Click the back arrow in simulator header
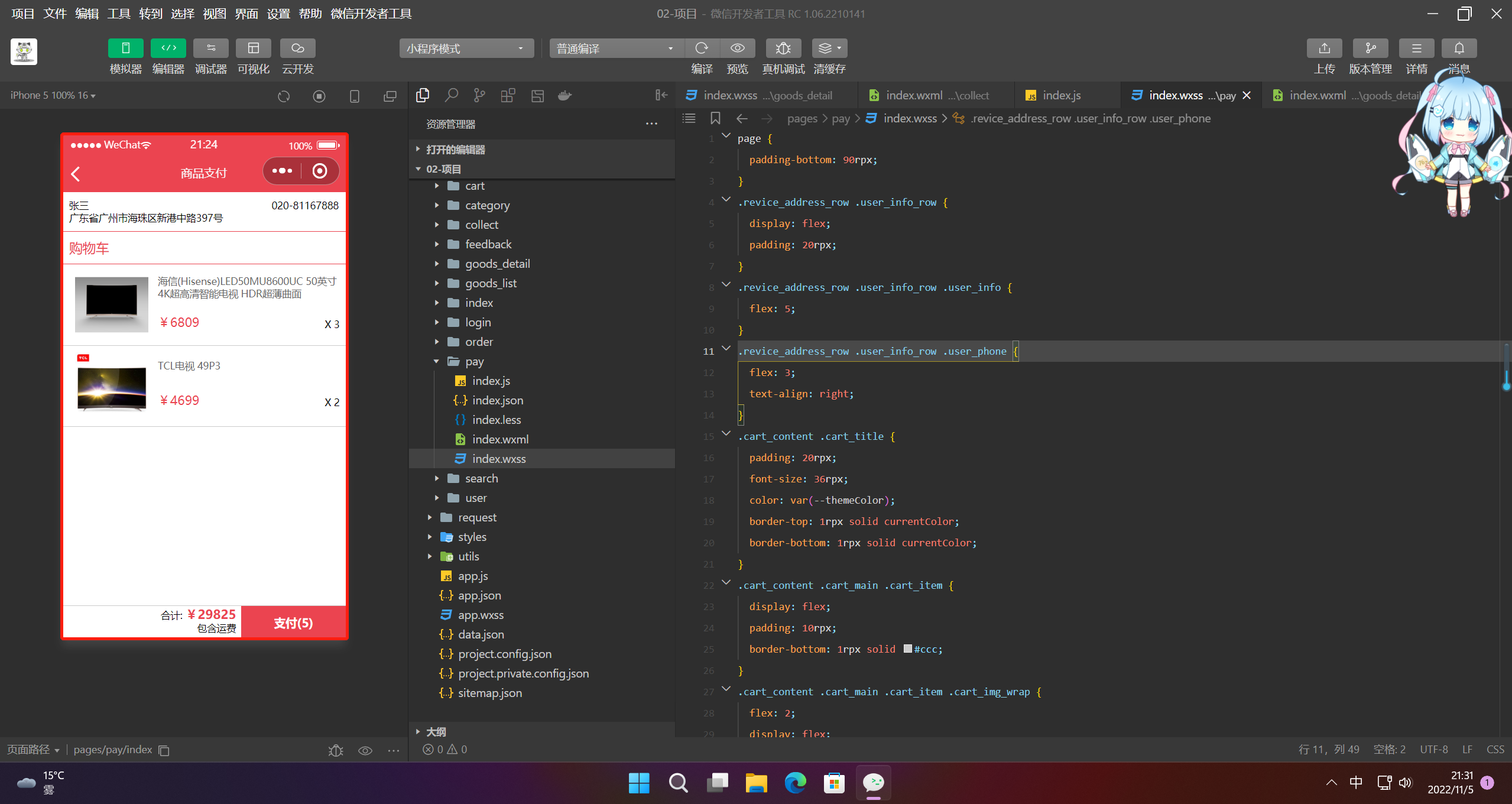This screenshot has width=1512, height=804. tap(76, 173)
